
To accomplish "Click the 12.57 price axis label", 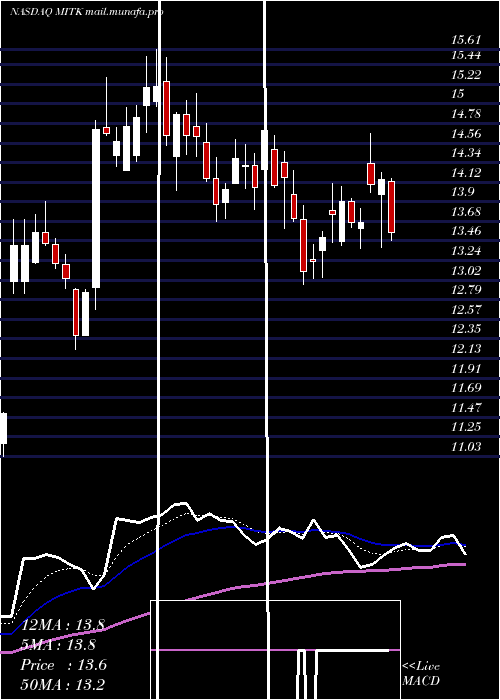I will tap(466, 309).
